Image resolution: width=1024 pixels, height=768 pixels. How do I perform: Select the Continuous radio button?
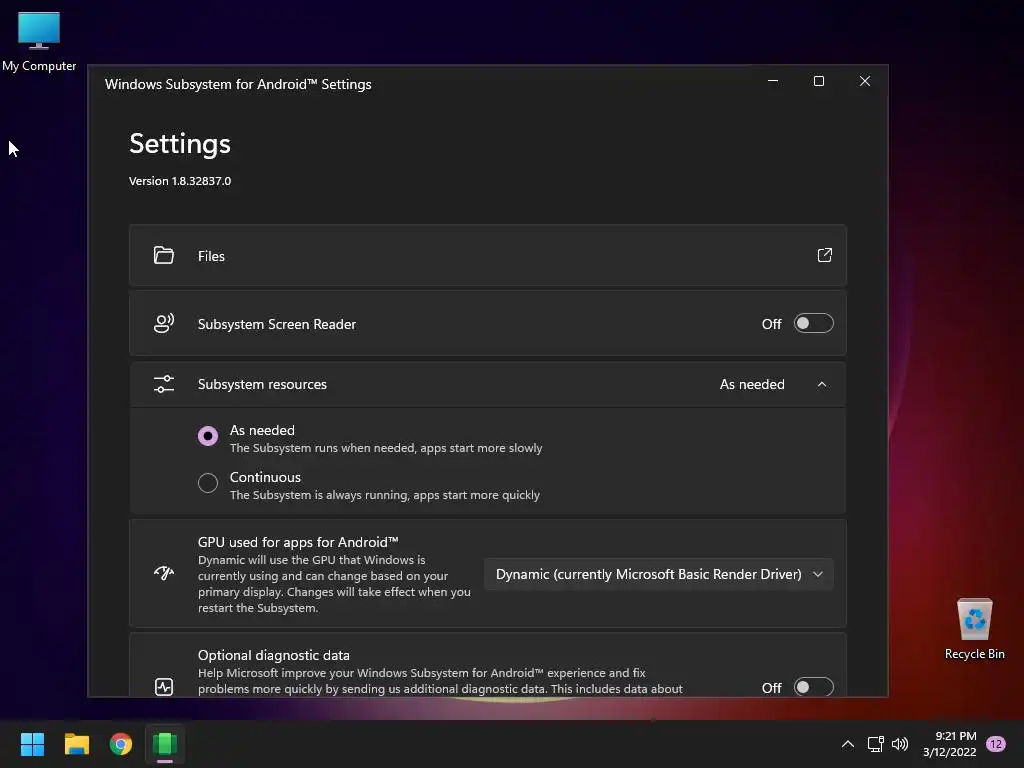pos(208,483)
